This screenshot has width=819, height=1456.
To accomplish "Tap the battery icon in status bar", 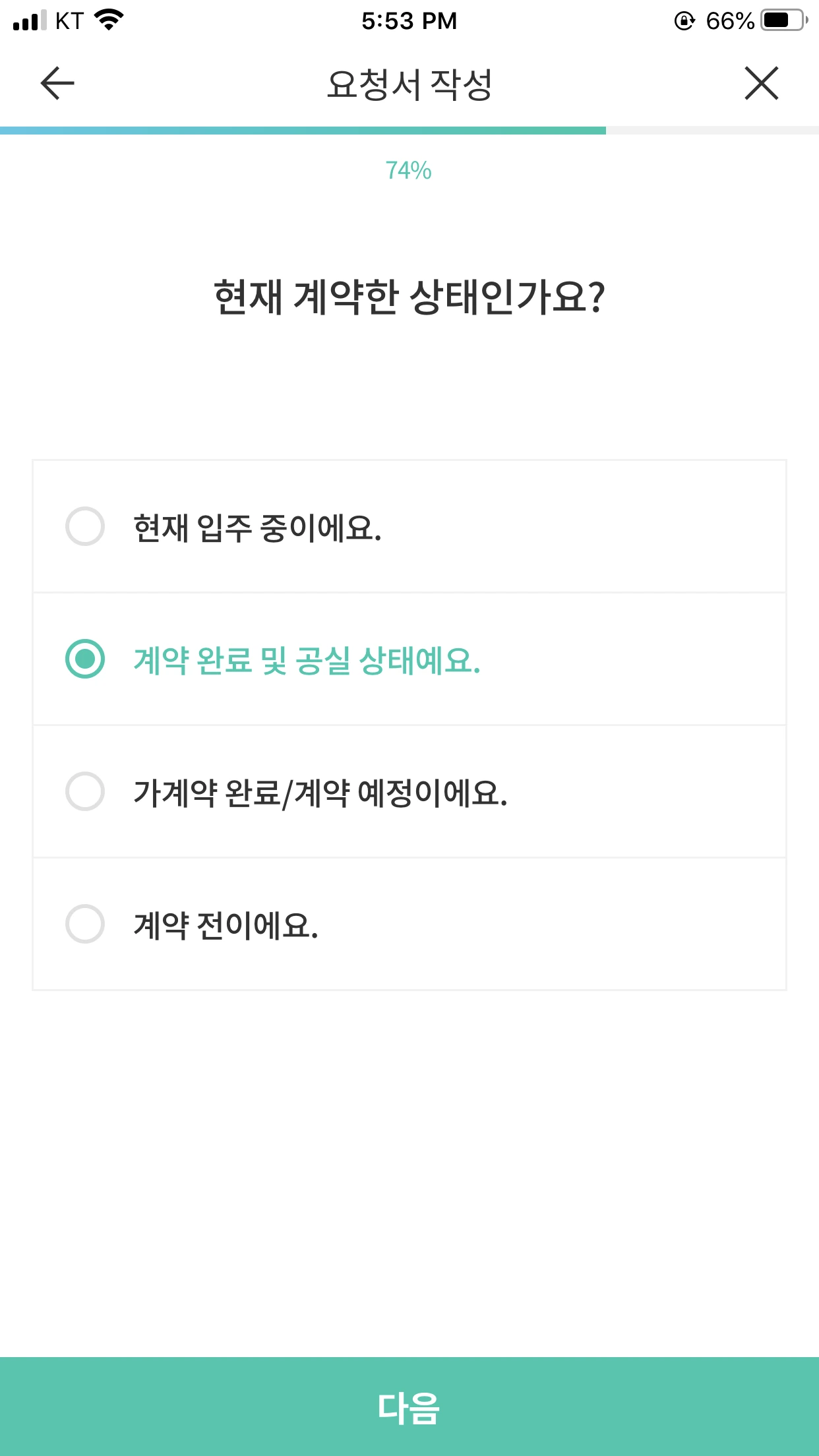I will pyautogui.click(x=784, y=20).
